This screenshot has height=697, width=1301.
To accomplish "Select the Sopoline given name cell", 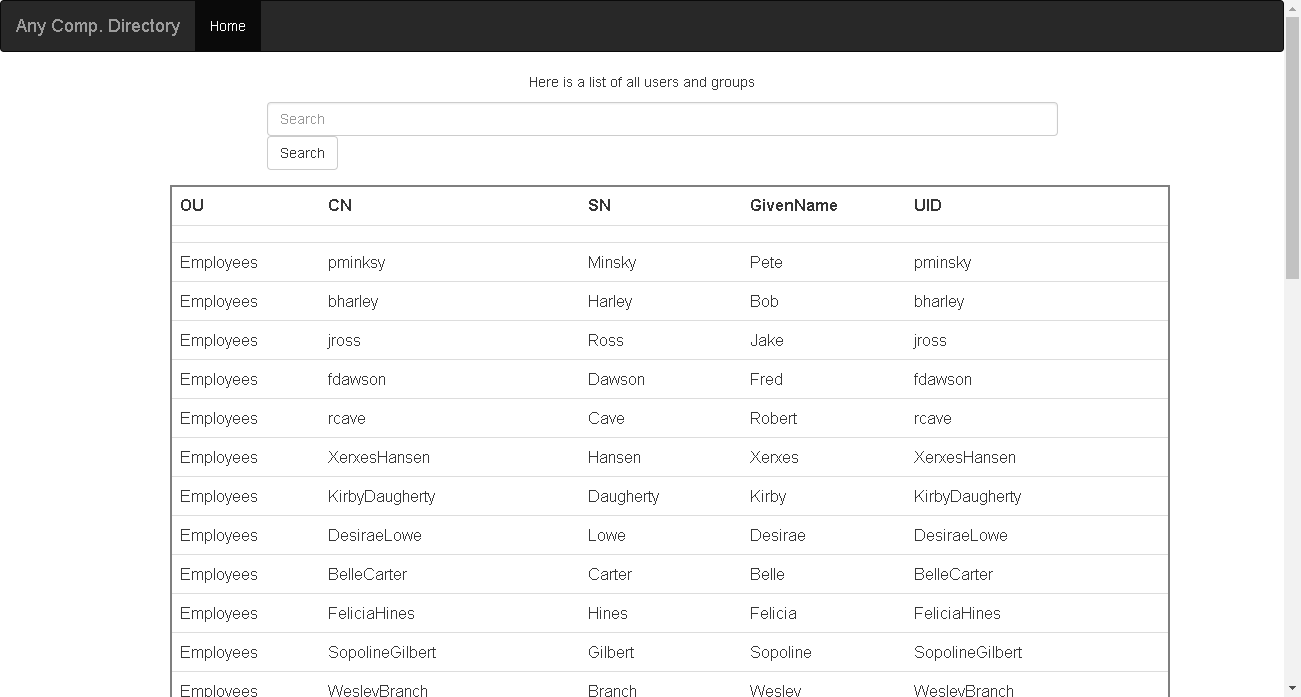I will [781, 652].
